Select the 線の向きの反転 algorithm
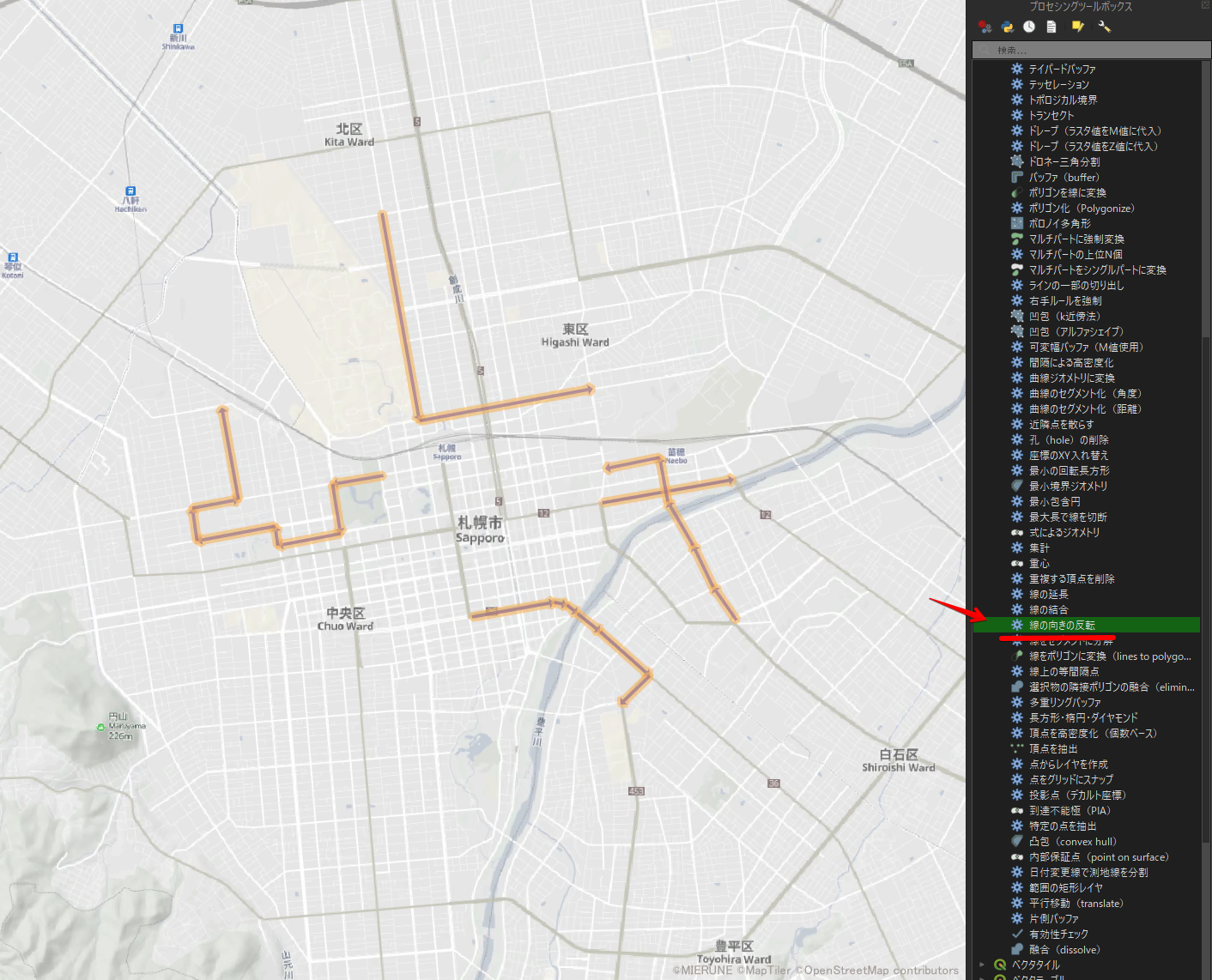 1086,626
